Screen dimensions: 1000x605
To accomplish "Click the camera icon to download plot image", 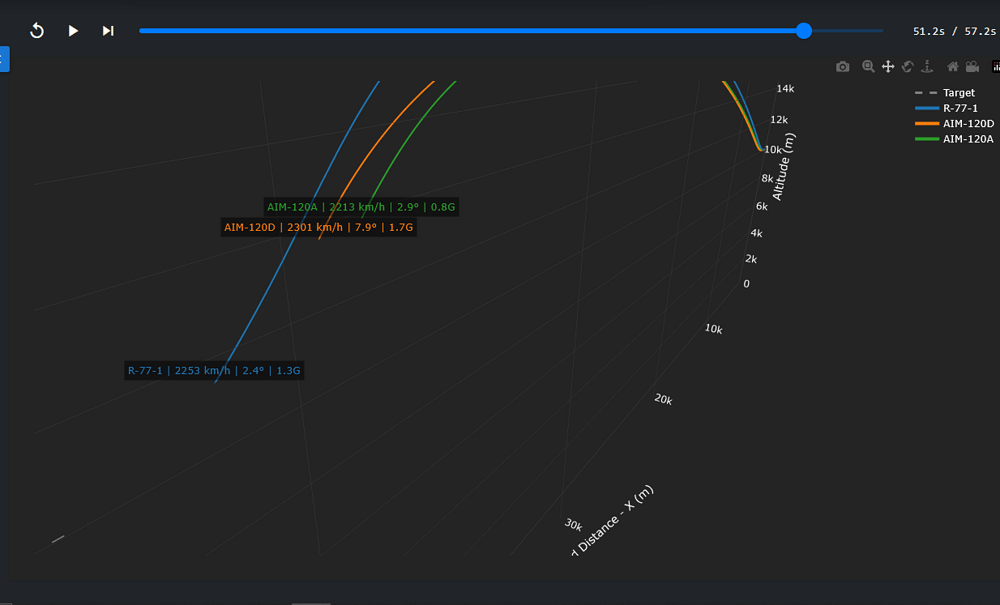I will (x=843, y=67).
